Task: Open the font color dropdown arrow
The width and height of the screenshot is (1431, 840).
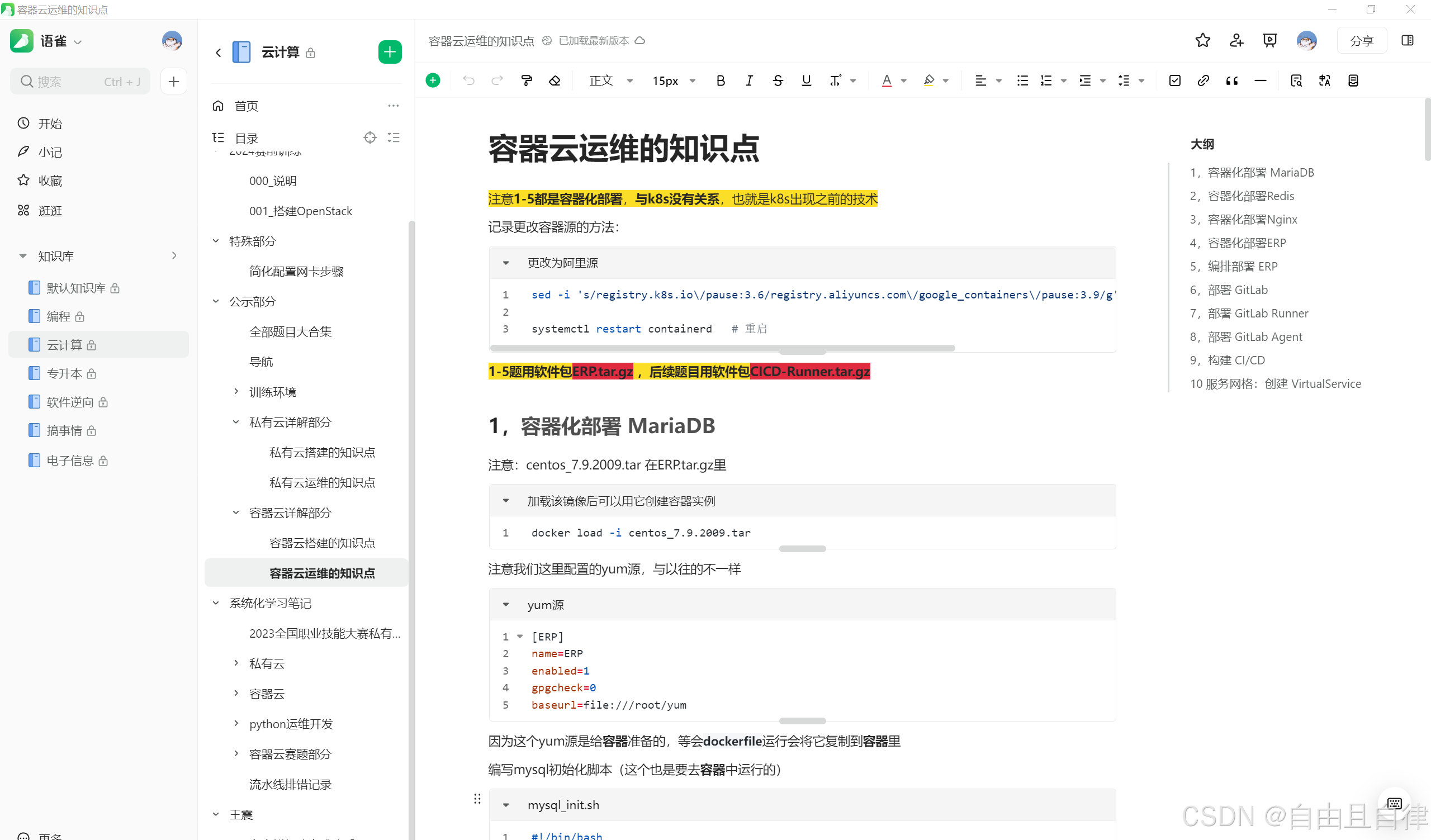Action: click(x=903, y=80)
